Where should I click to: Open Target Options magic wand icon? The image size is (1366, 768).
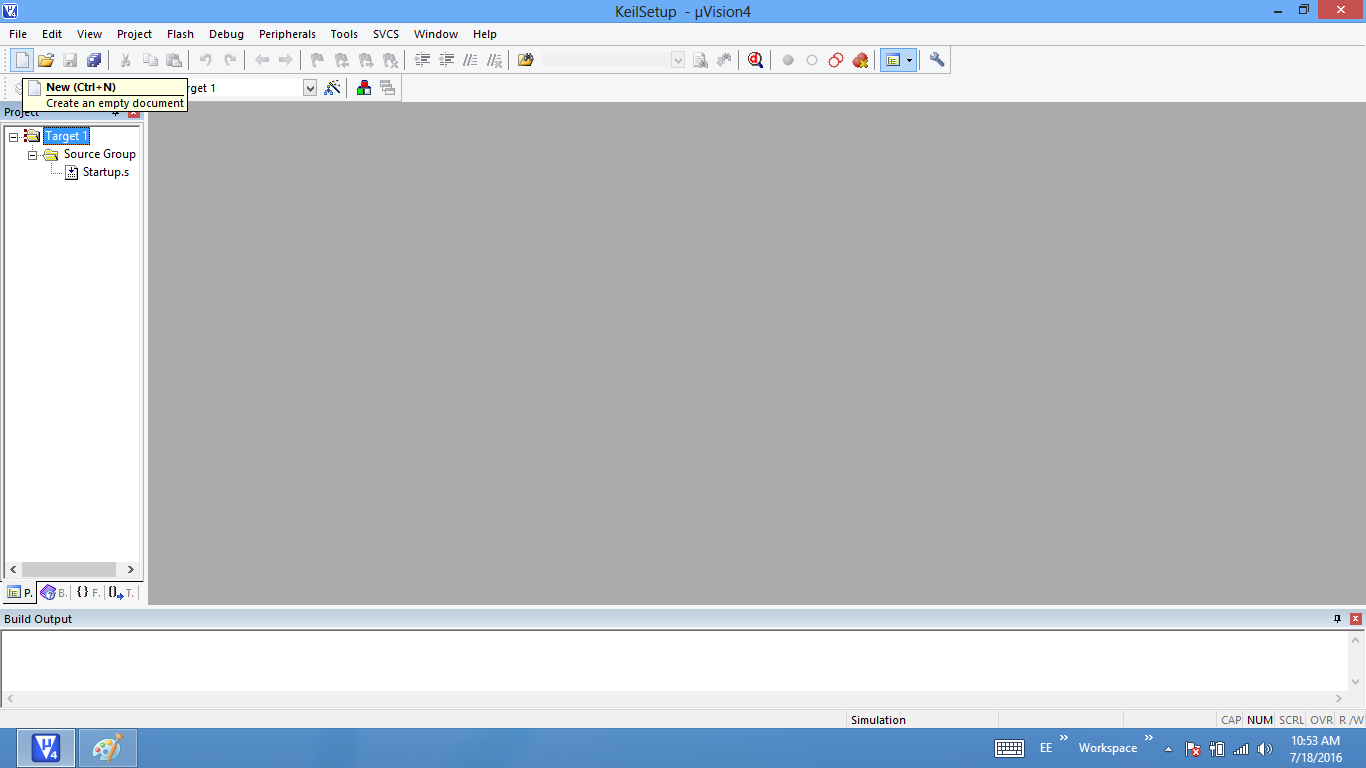tap(333, 88)
